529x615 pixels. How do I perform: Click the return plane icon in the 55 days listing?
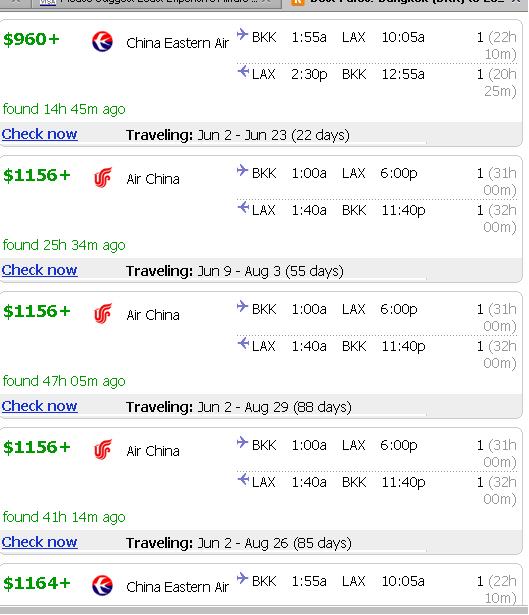pyautogui.click(x=243, y=207)
